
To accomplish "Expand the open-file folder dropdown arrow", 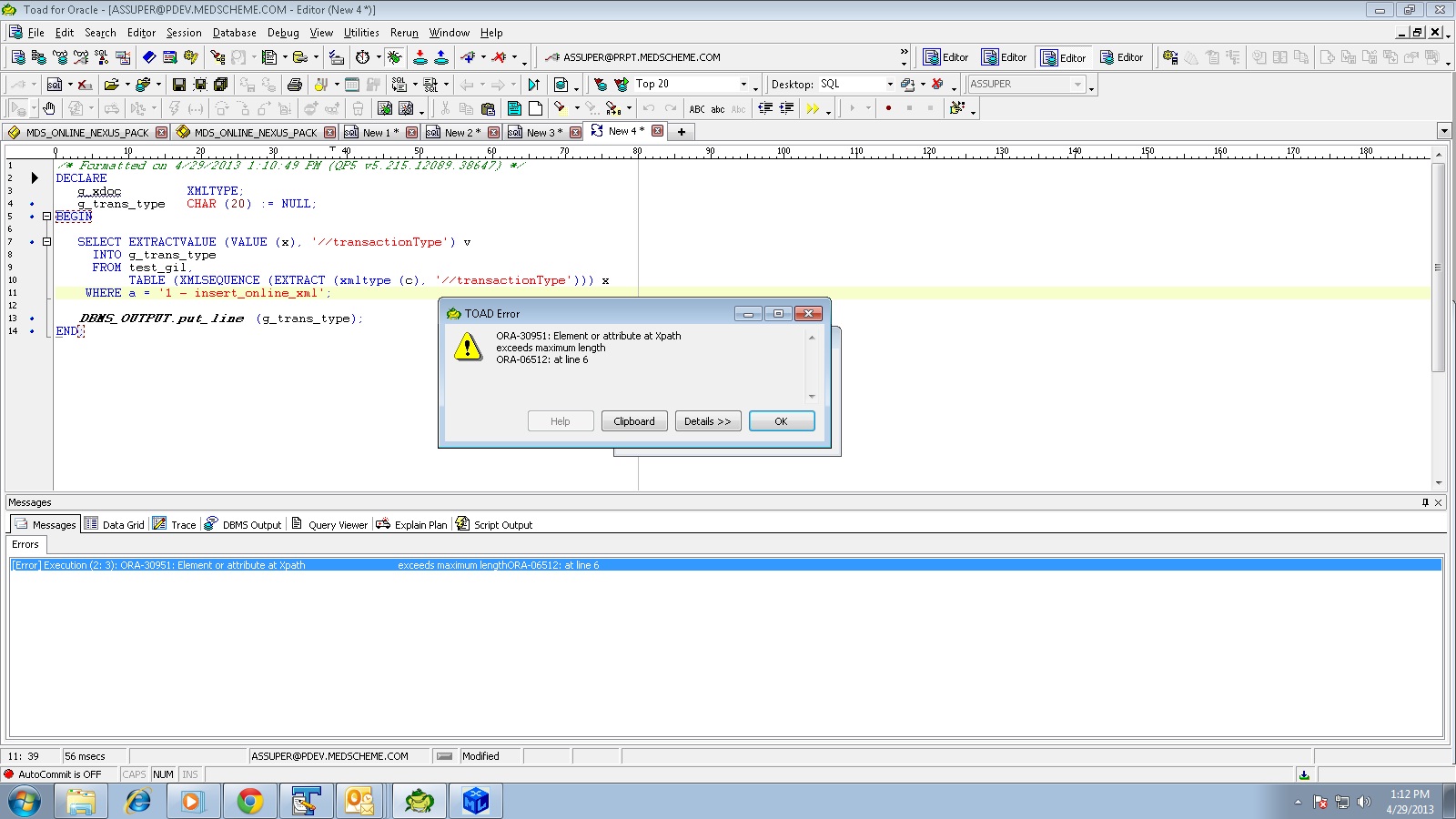I will tap(127, 84).
